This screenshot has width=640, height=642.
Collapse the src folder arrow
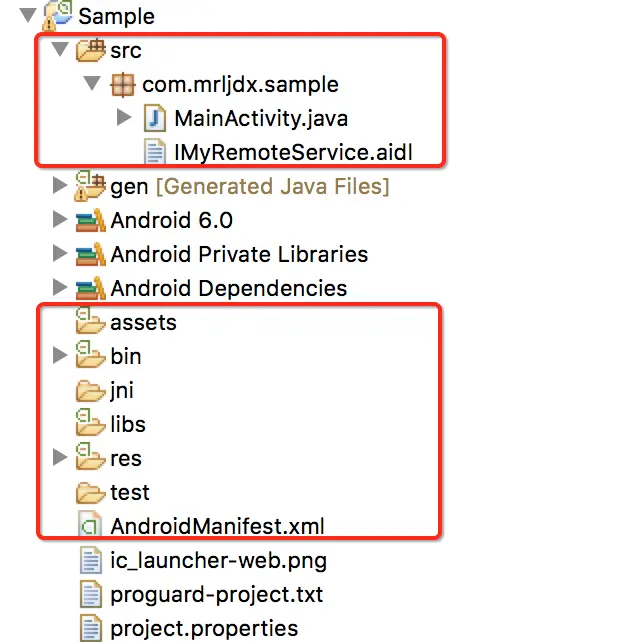point(60,50)
